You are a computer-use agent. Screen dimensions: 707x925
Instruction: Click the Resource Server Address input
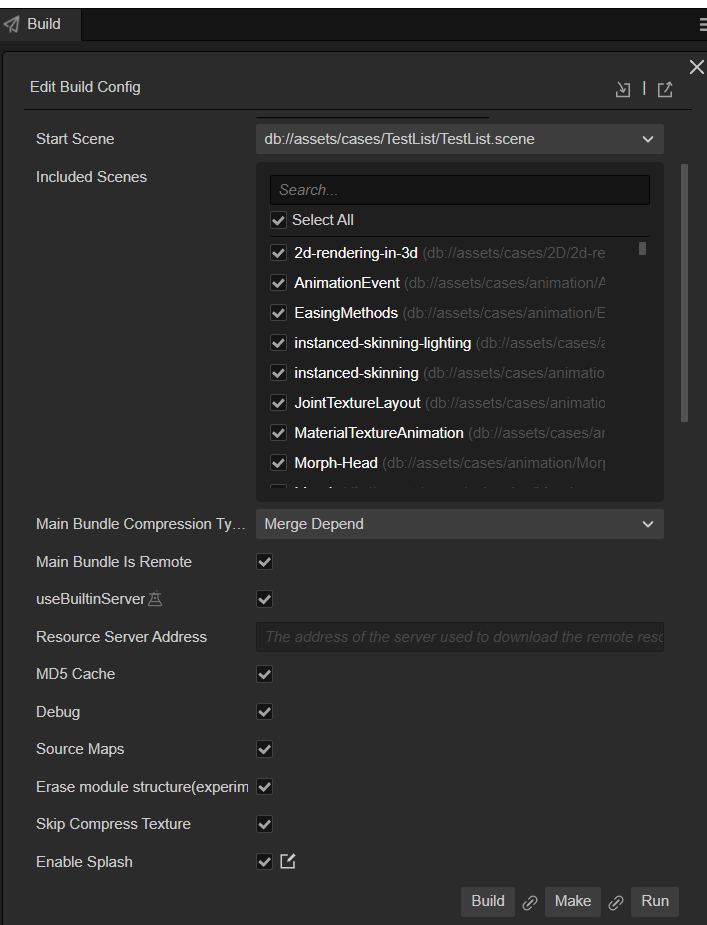coord(459,637)
